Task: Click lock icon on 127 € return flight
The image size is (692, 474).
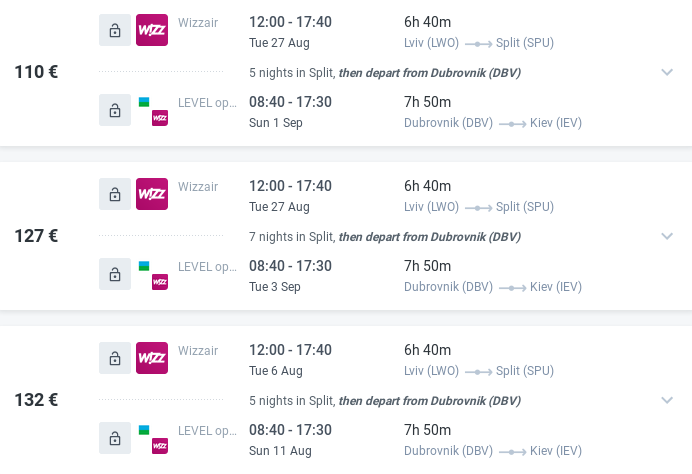Action: coord(115,273)
